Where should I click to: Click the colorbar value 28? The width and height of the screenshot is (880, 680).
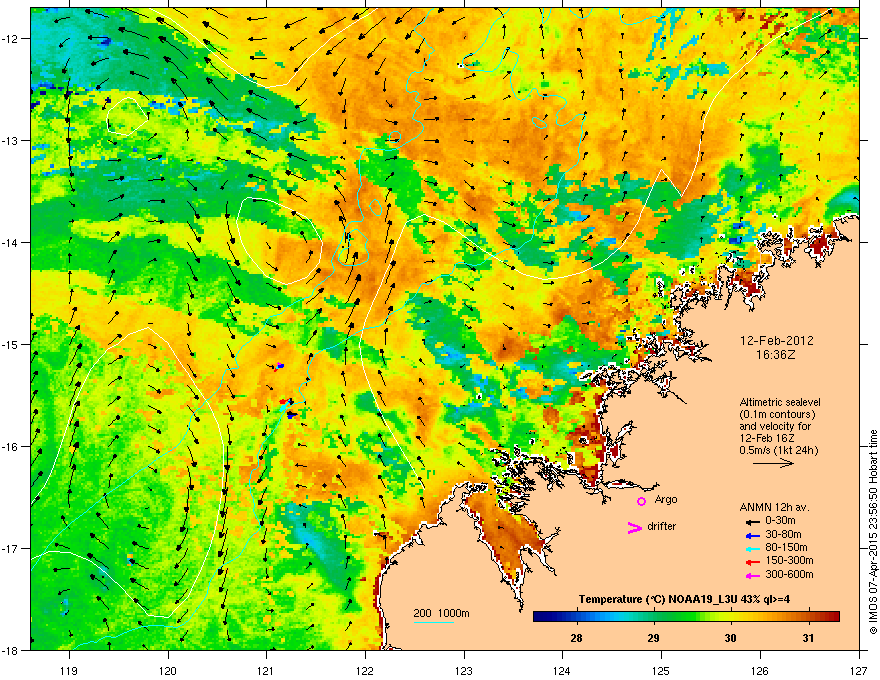tap(576, 638)
